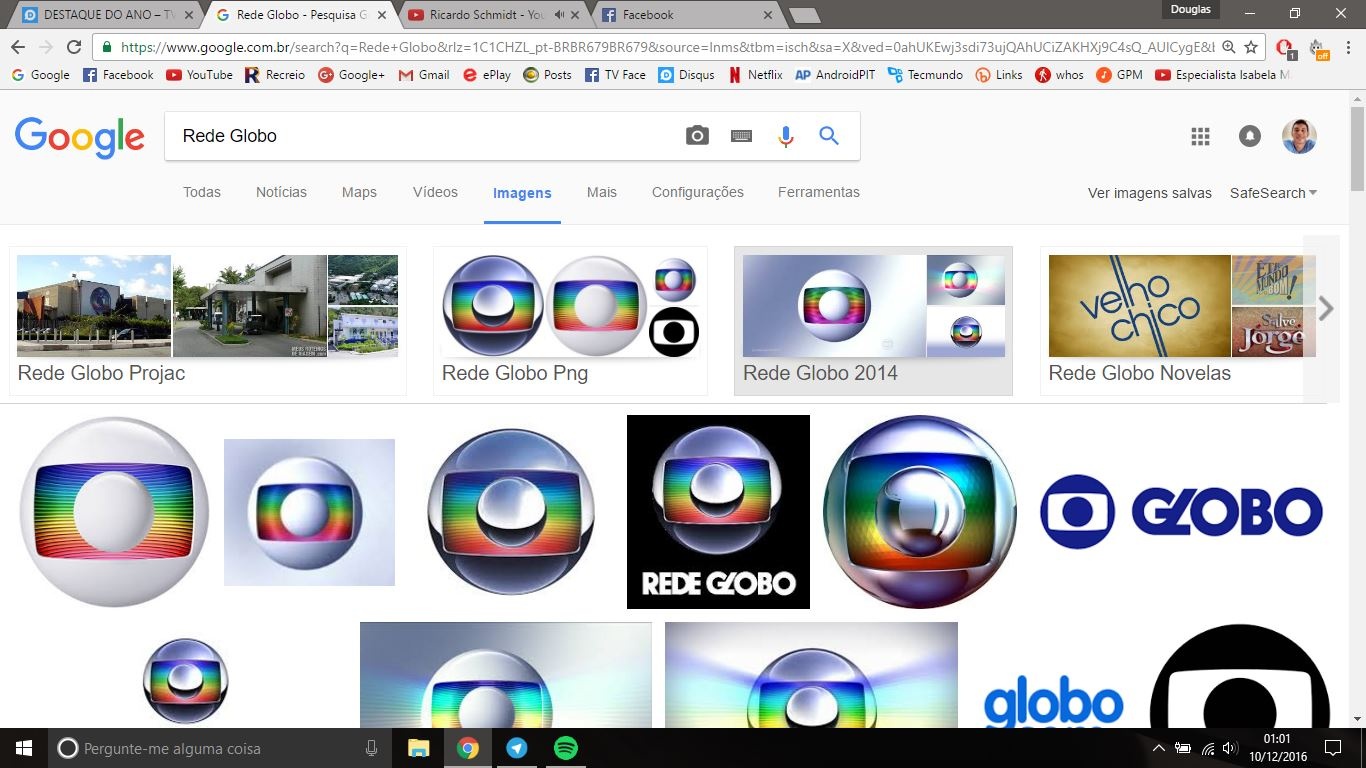Open the Recreio bookmark
Viewport: 1366px width, 768px height.
coord(275,75)
